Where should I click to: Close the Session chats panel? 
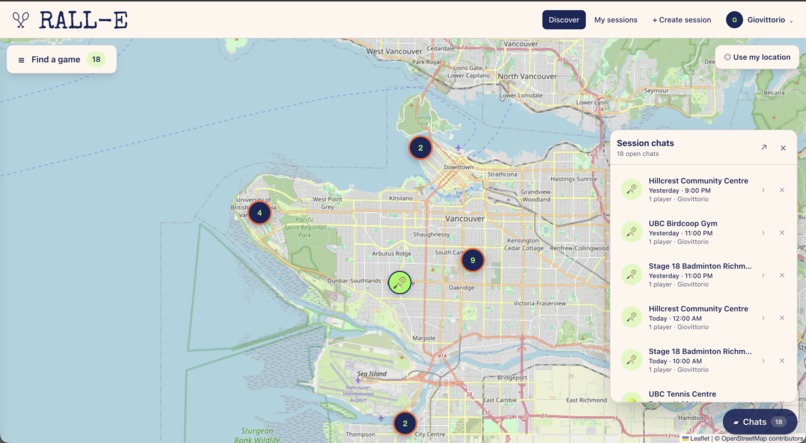783,148
